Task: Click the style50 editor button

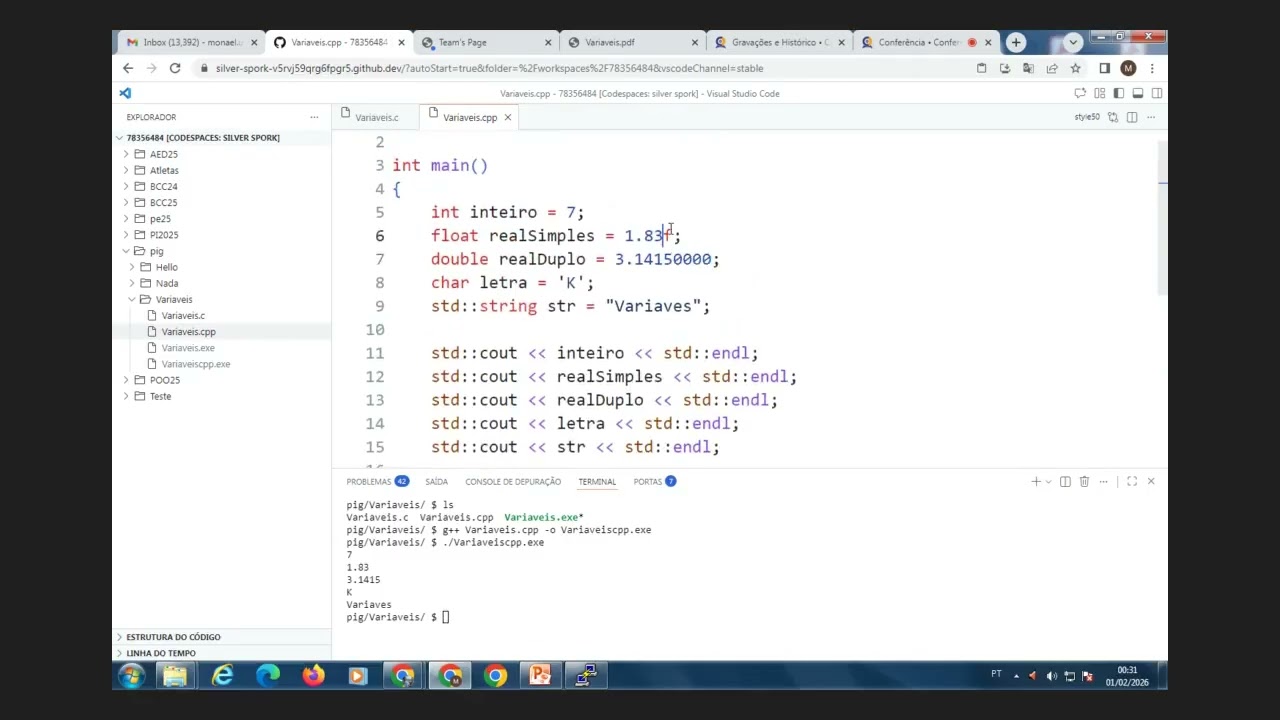Action: 1087,117
